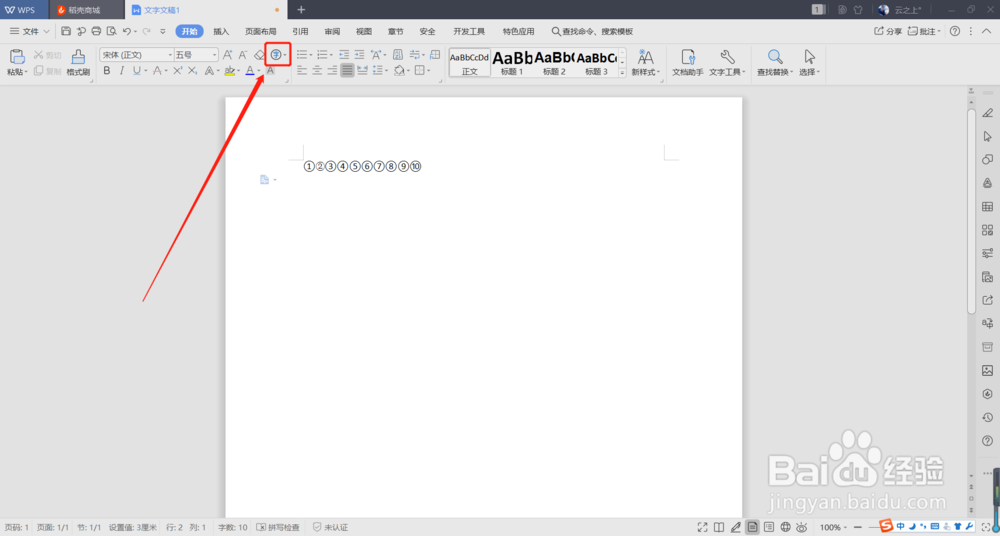Click the 批注 comment button
Viewport: 1000px width, 536px height.
click(x=925, y=31)
